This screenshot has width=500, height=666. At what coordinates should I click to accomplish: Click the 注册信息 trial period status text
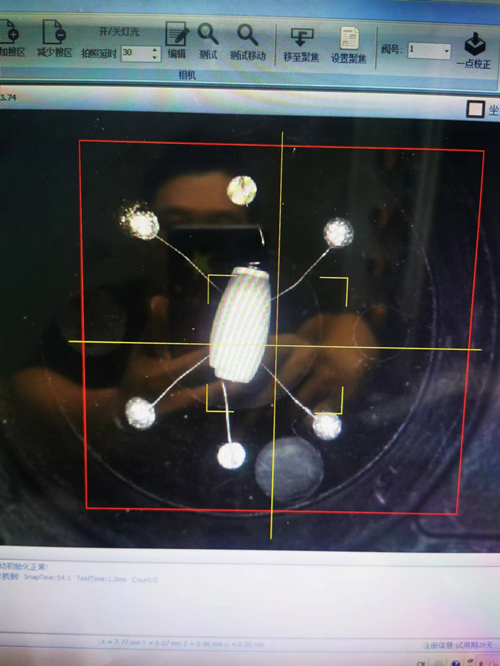pyautogui.click(x=458, y=645)
